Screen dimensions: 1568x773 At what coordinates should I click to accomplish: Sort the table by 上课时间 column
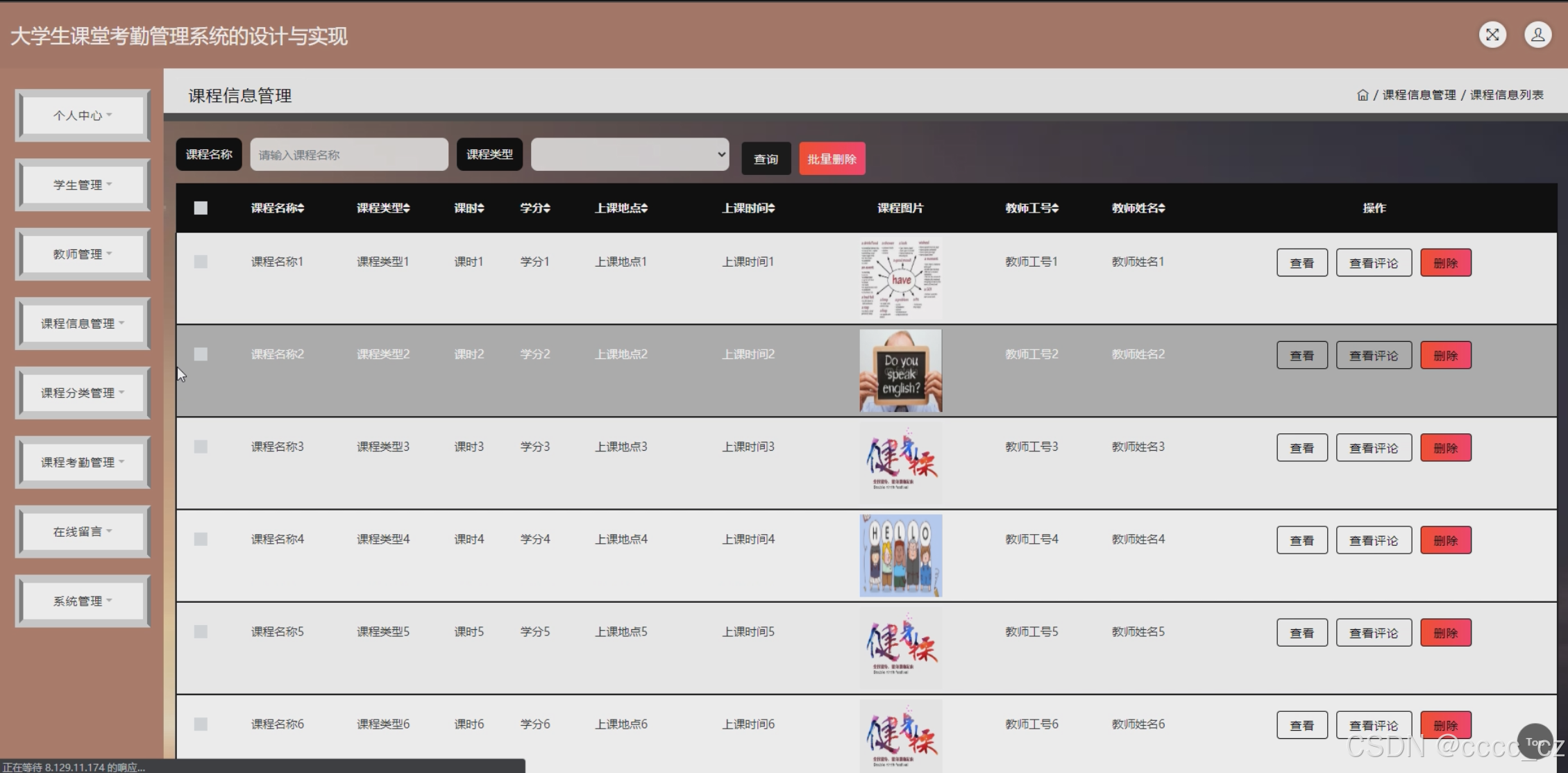(771, 208)
